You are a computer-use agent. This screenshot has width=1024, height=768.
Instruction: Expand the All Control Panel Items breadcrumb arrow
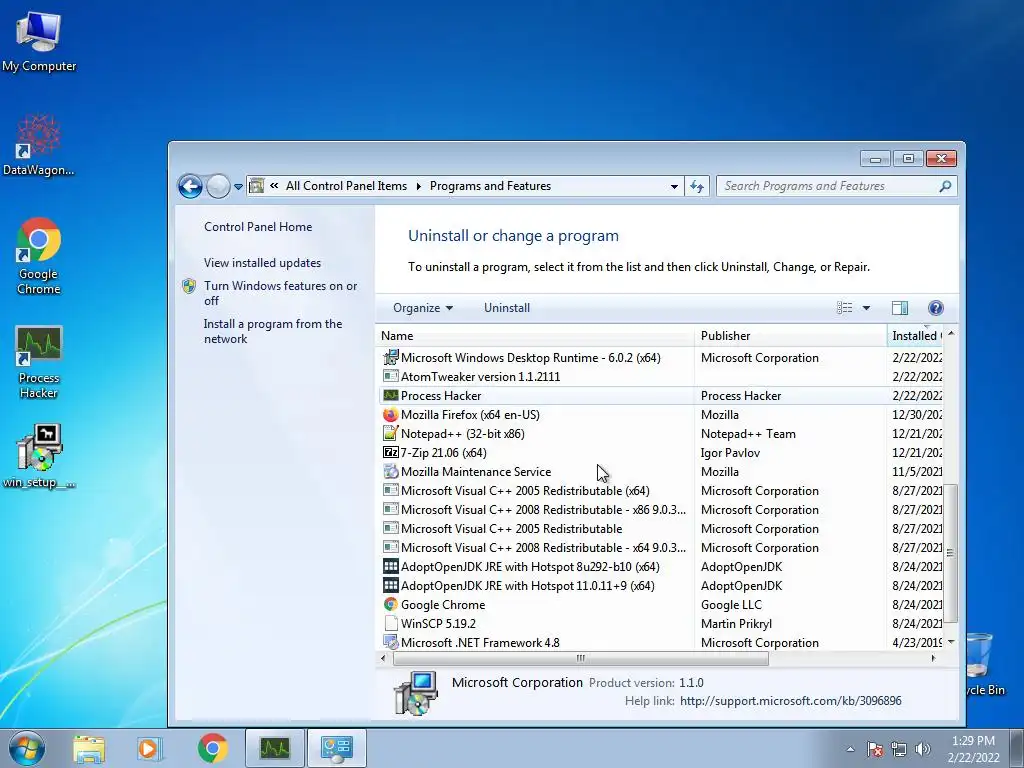pos(419,186)
